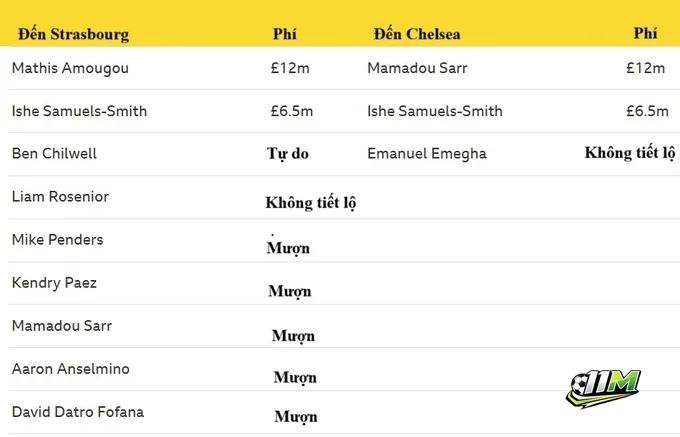The width and height of the screenshot is (680, 437).
Task: Click on Liam Rosenior
Action: pyautogui.click(x=60, y=197)
